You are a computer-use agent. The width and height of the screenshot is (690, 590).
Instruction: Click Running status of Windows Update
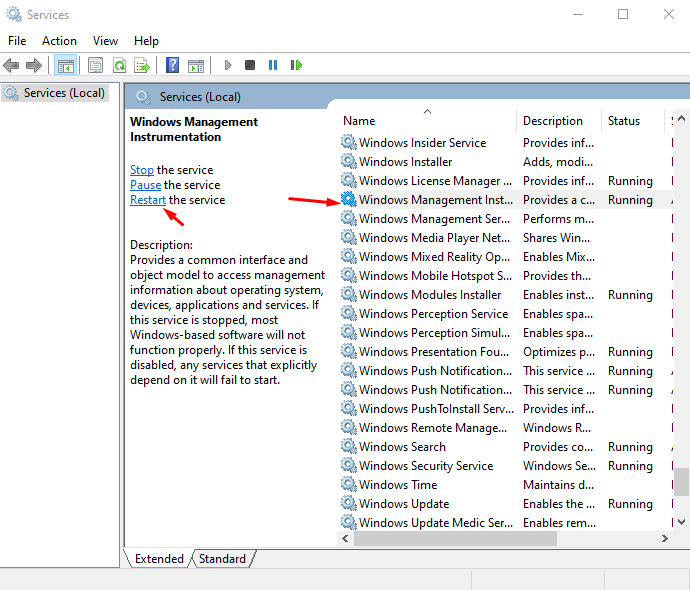click(x=630, y=504)
